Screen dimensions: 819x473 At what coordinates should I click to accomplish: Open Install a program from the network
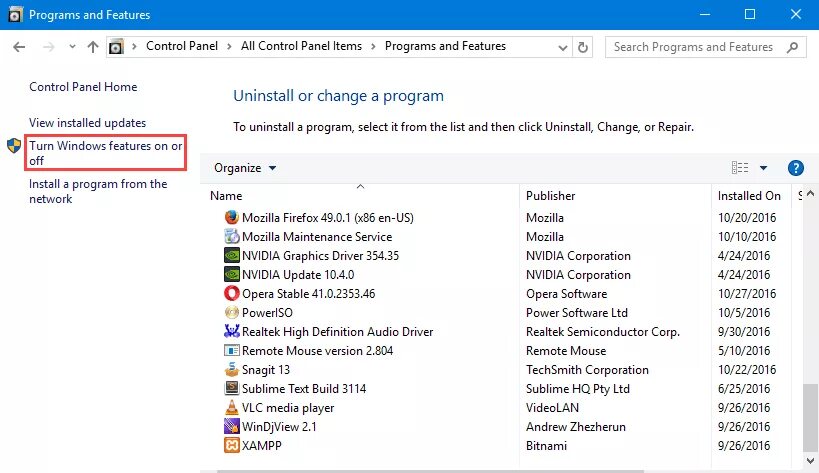coord(98,191)
